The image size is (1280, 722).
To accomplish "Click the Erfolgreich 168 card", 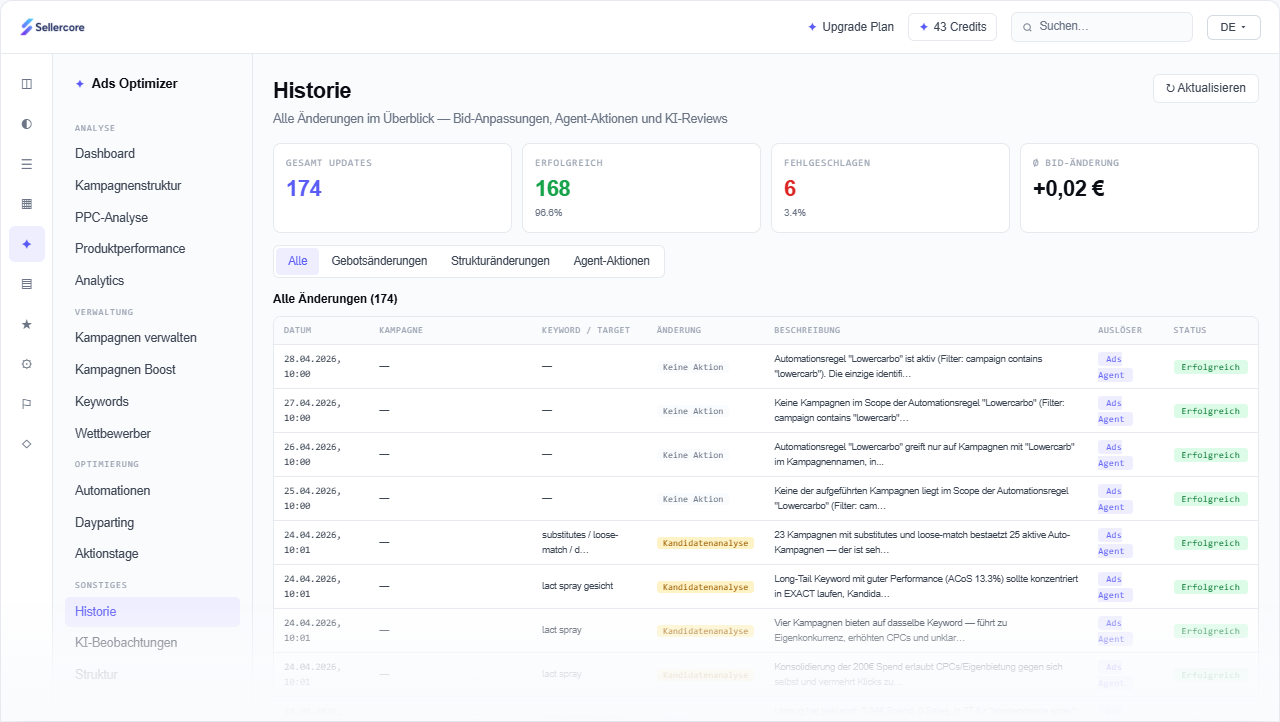I will [x=641, y=188].
